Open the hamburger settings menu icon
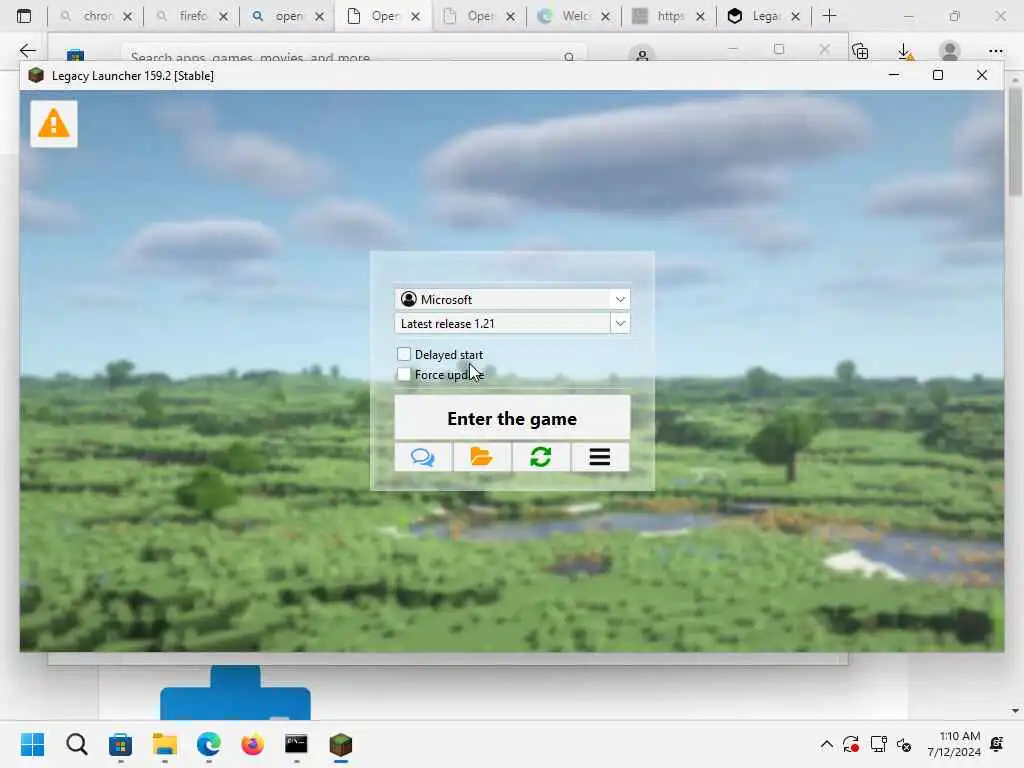The image size is (1024, 768). [x=600, y=456]
